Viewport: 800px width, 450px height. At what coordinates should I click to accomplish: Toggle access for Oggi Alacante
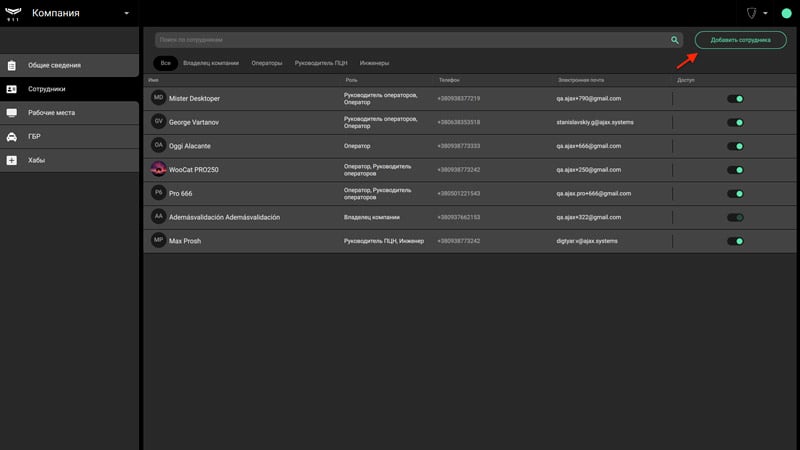735,146
